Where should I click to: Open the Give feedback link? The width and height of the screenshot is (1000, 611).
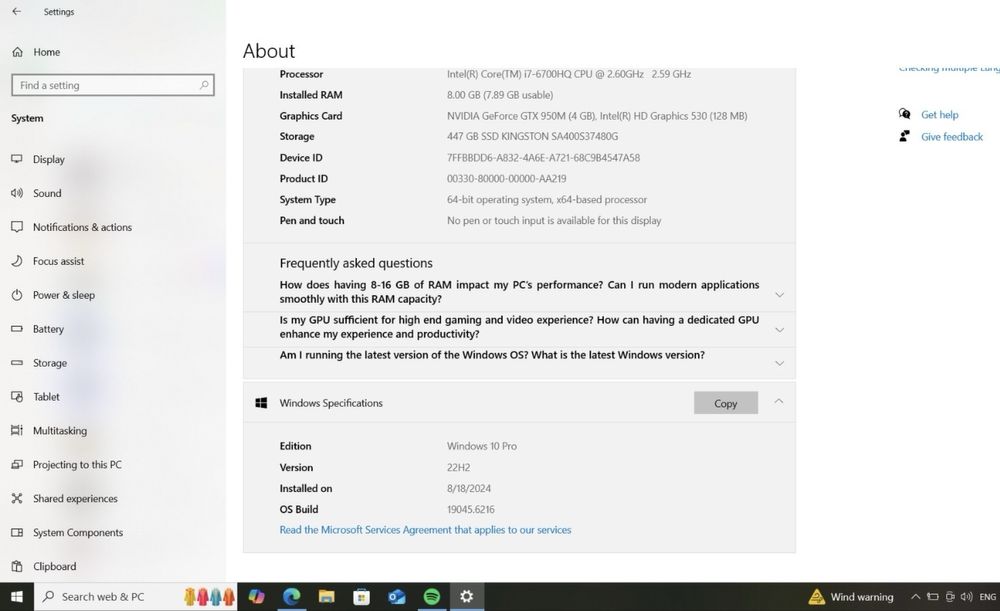click(952, 136)
